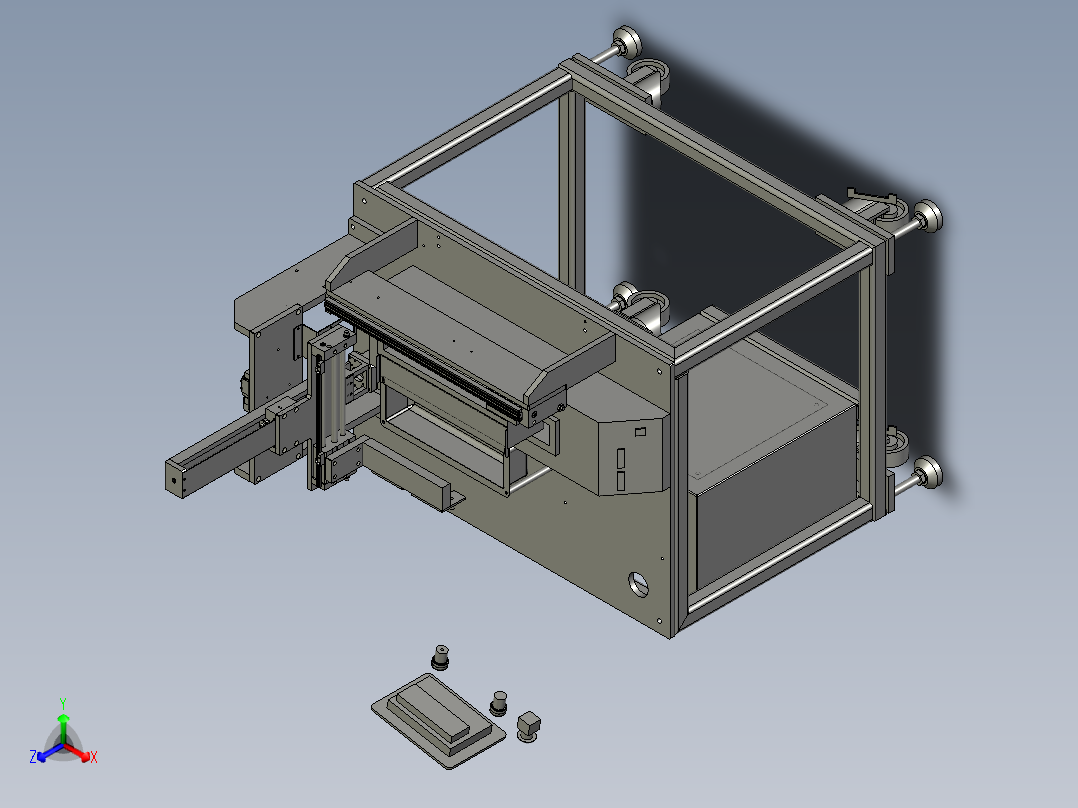Select the flat tray plate below the machine
The image size is (1078, 808).
click(x=439, y=721)
